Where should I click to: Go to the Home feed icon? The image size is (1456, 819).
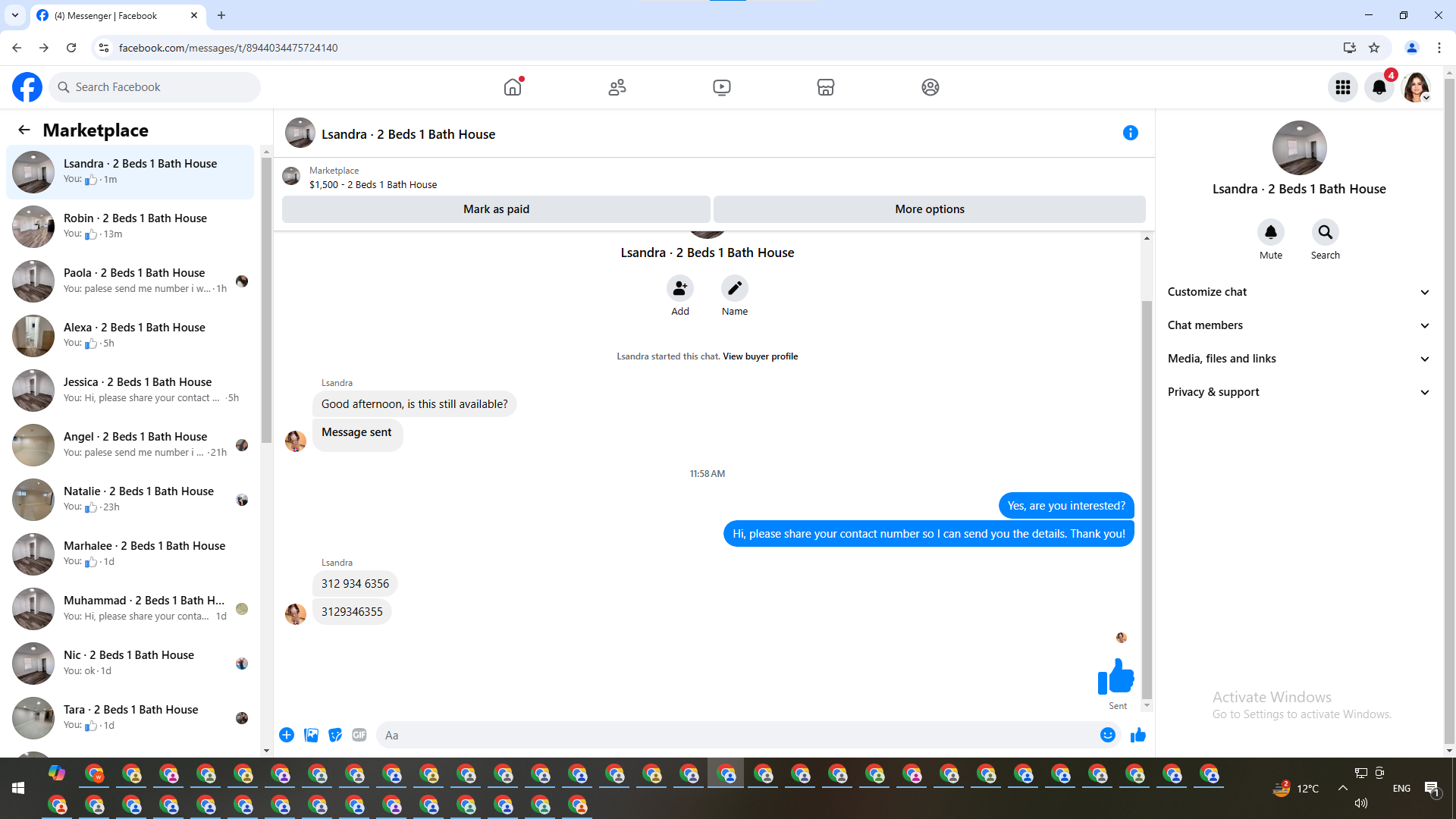[x=513, y=87]
